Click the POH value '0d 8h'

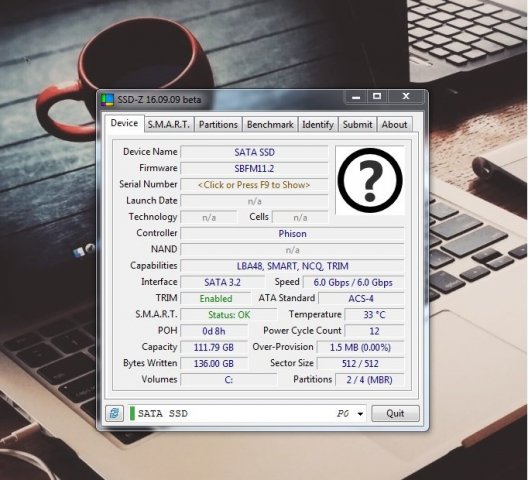pyautogui.click(x=214, y=331)
